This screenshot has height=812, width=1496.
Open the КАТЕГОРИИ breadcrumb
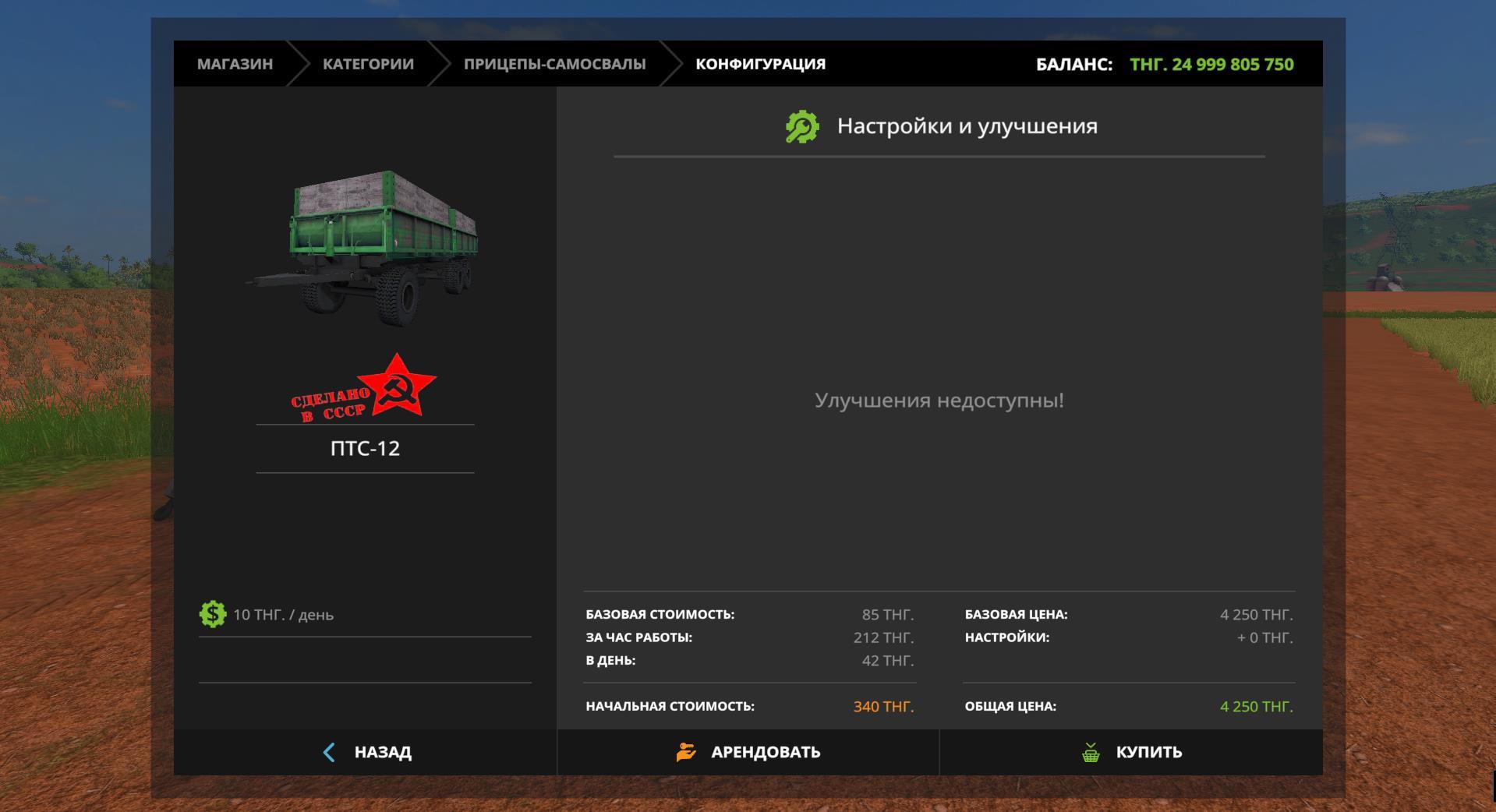368,64
